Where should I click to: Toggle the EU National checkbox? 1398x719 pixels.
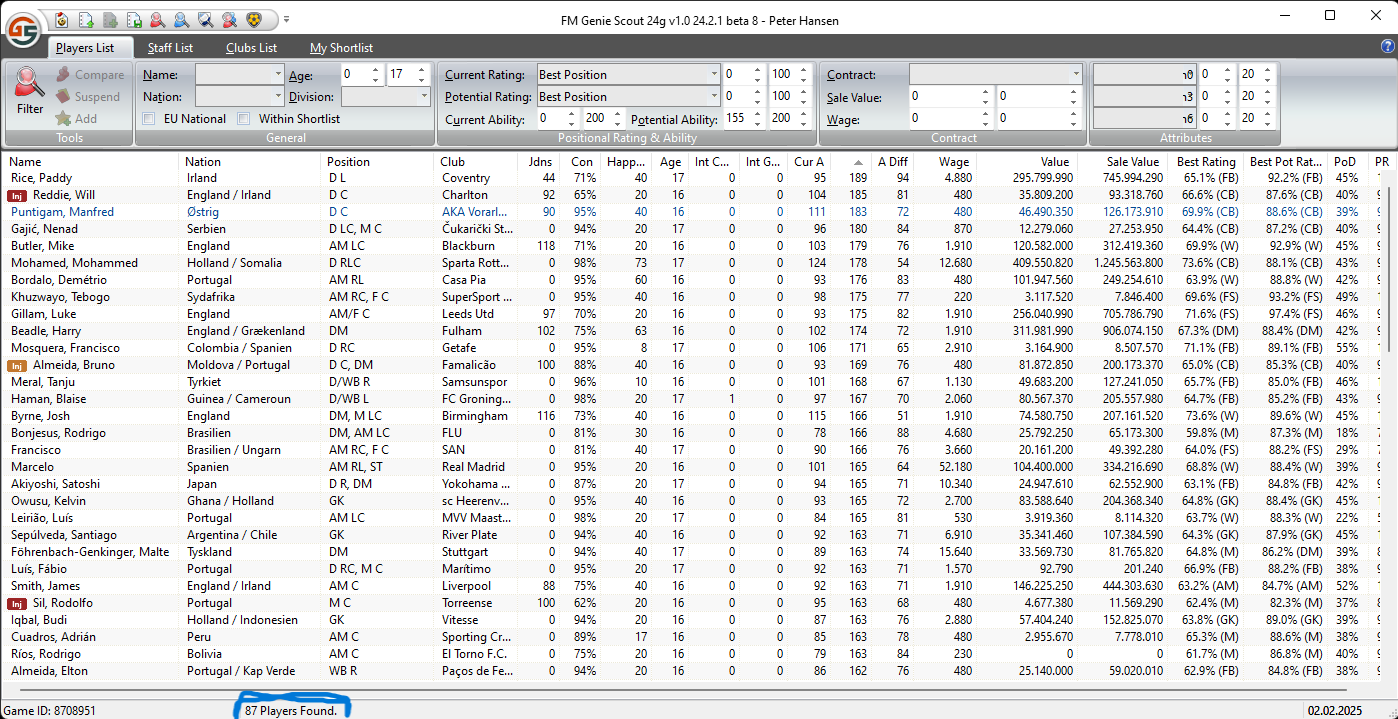click(148, 119)
